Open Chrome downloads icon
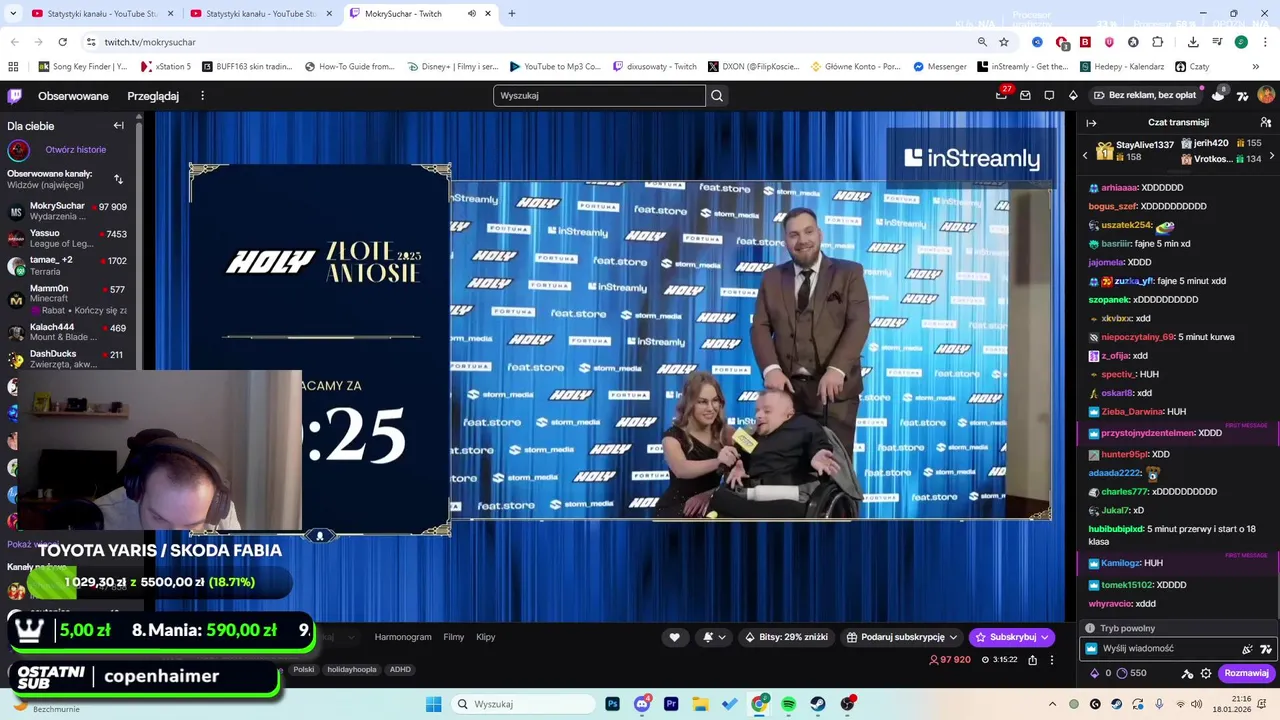Screen dimensions: 1280x720 pyautogui.click(x=1193, y=42)
